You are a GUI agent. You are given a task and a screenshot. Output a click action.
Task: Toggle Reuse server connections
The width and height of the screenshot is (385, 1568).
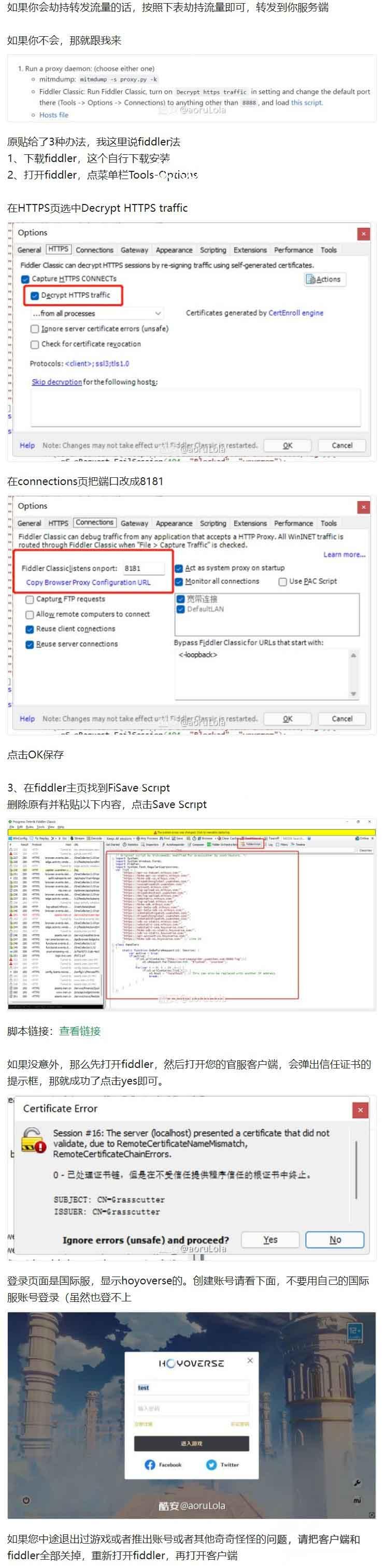coord(29,644)
